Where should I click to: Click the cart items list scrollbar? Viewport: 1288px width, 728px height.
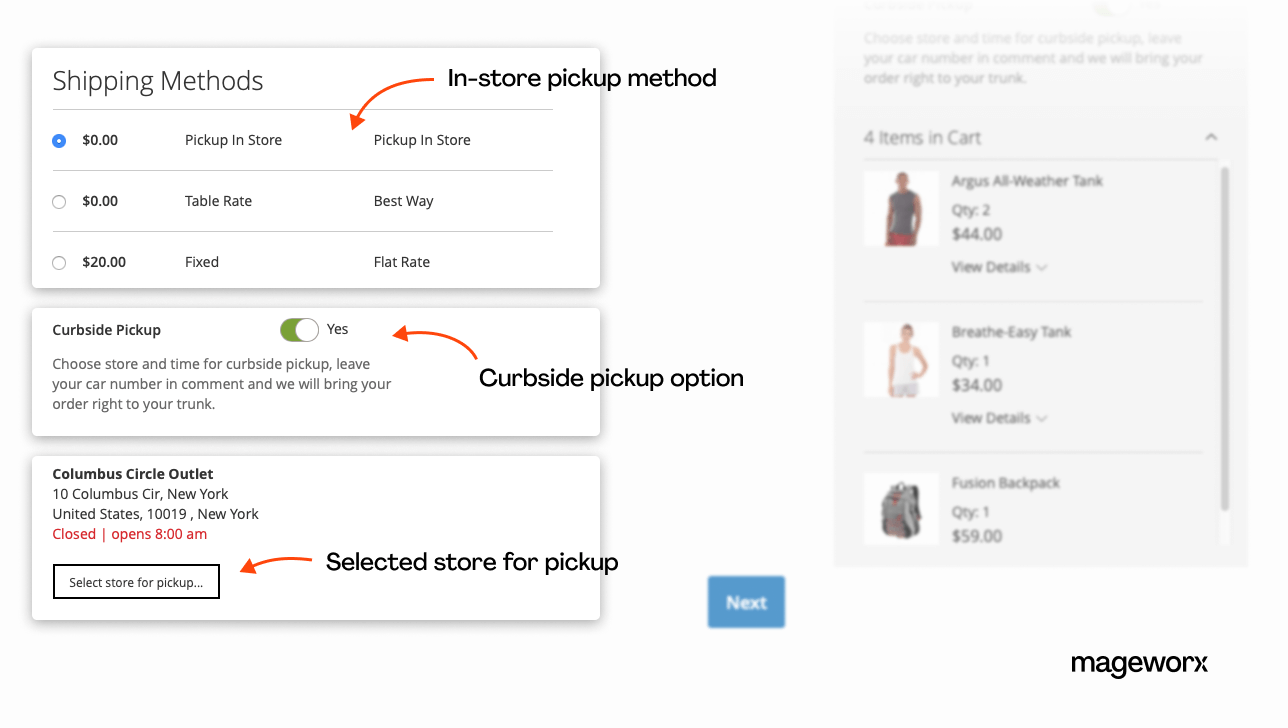point(1225,340)
